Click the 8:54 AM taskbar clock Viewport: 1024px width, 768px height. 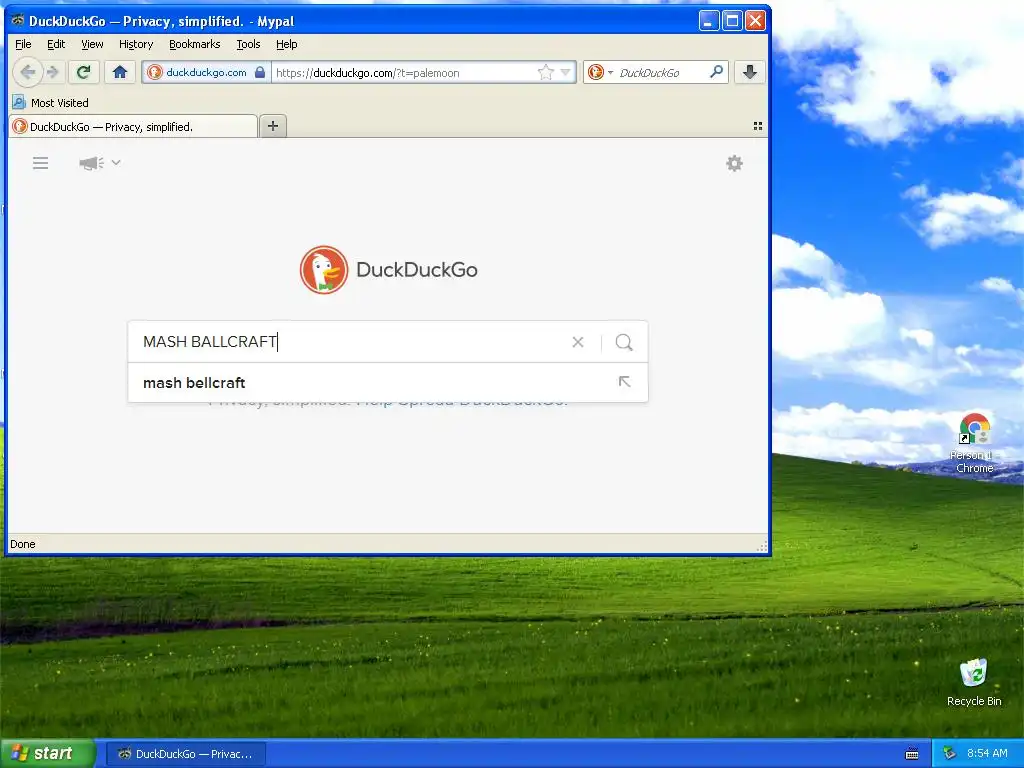tap(987, 754)
